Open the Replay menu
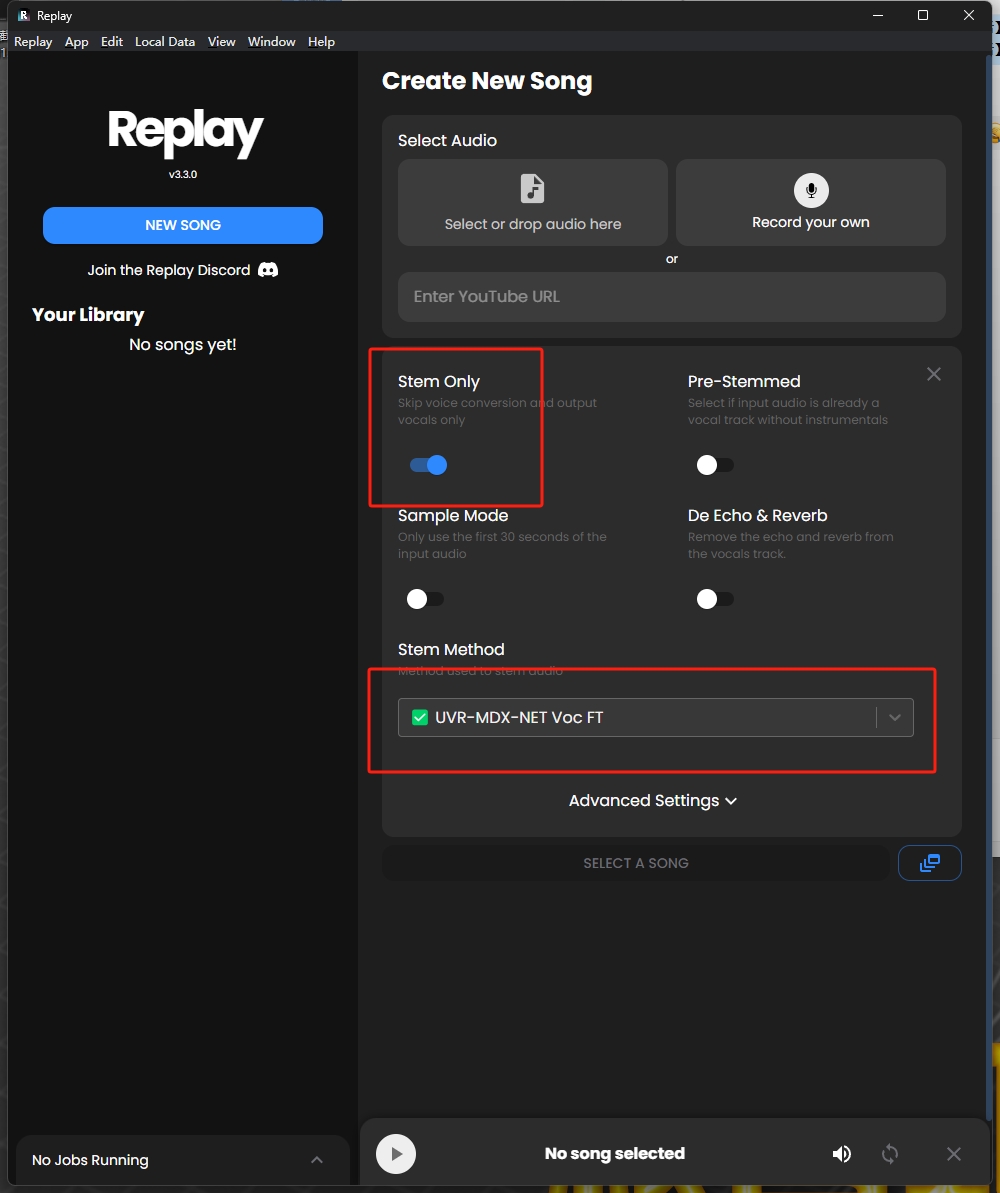Screen dimensions: 1000x1193 pyautogui.click(x=33, y=42)
